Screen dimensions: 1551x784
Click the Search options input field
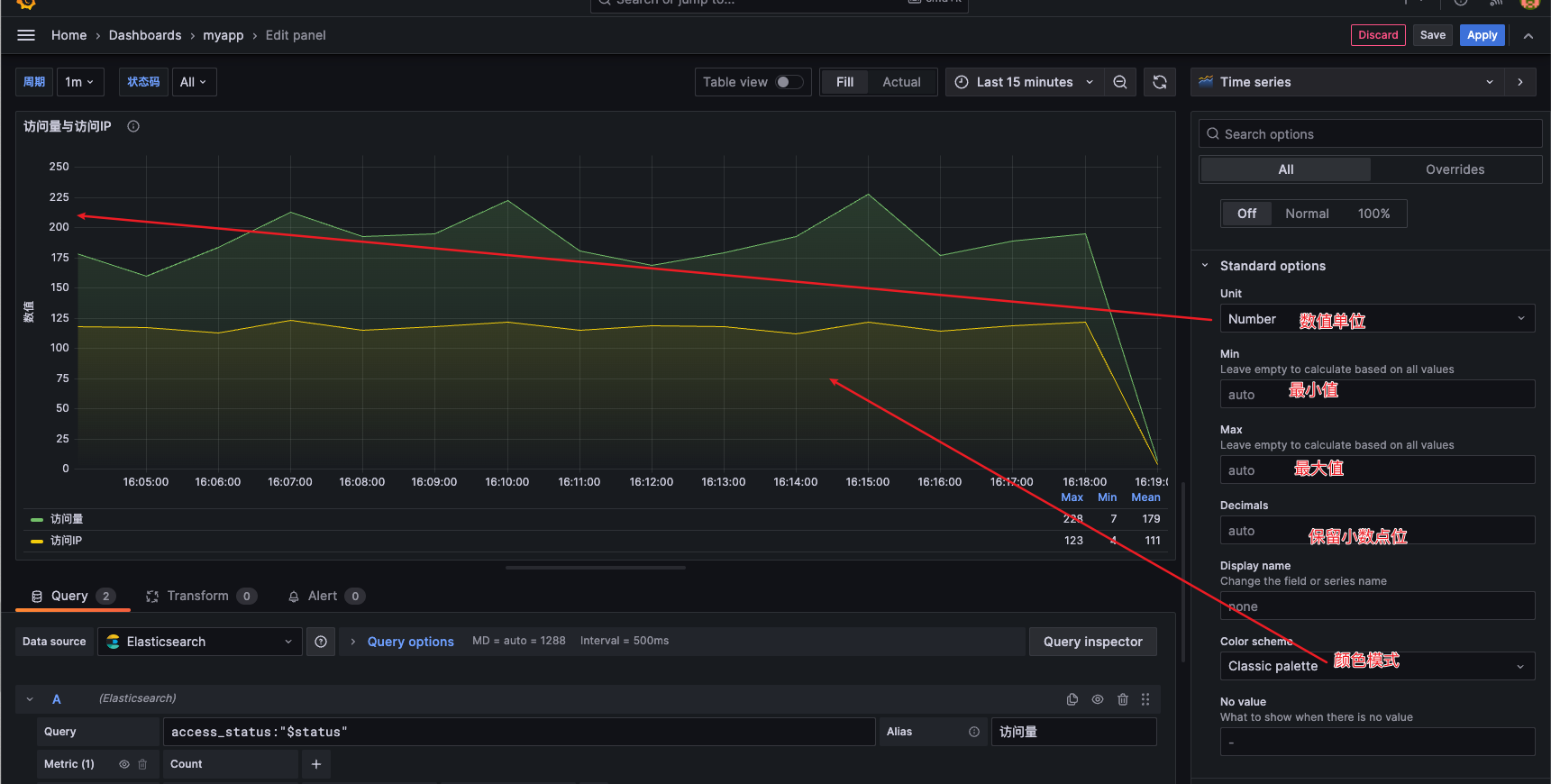click(1370, 134)
